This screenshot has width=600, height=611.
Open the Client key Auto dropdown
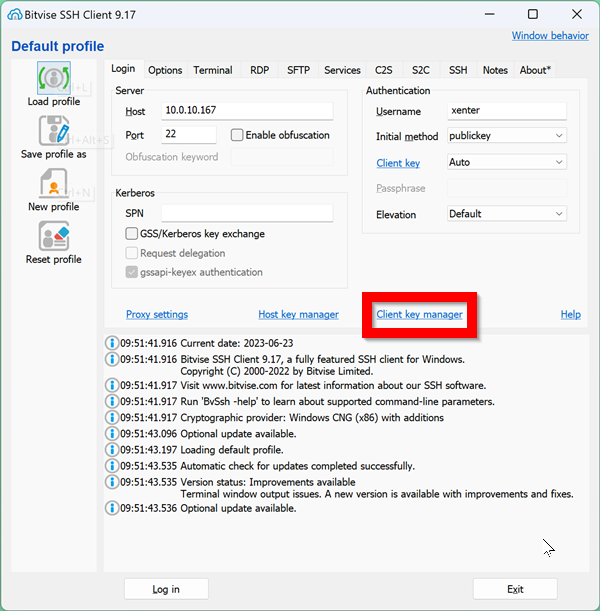506,162
